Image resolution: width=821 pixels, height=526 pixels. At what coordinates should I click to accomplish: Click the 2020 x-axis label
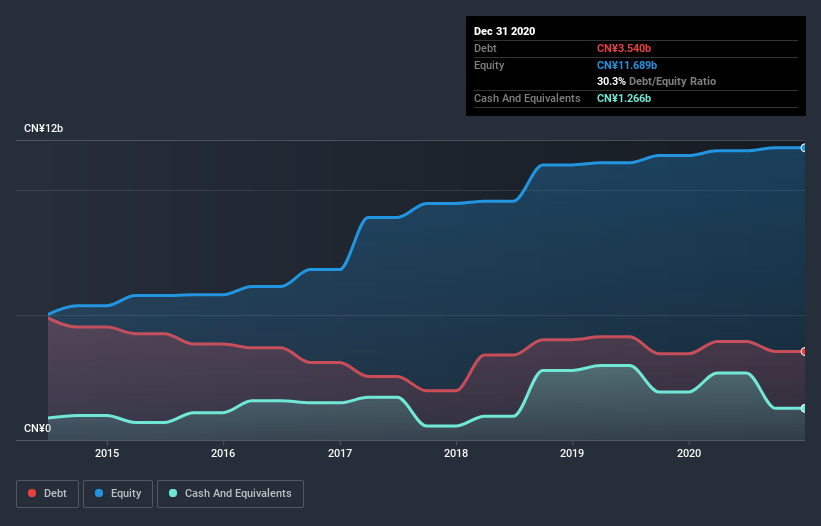pos(689,453)
